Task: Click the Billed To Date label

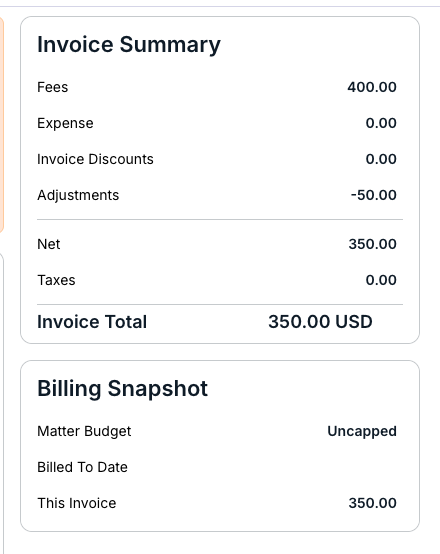Action: [82, 467]
